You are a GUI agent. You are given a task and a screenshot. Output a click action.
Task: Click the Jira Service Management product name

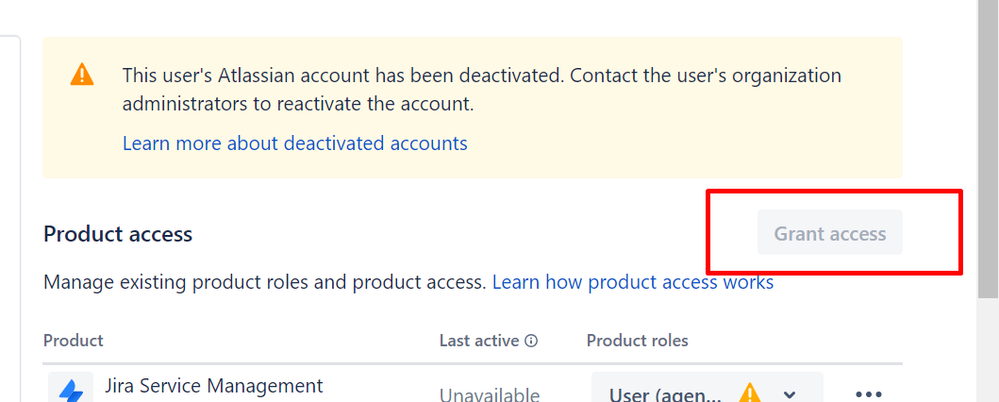pos(213,386)
